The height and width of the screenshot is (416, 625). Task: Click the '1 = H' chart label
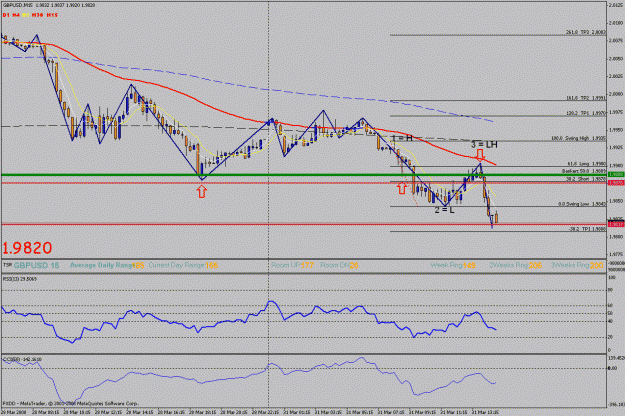click(402, 138)
